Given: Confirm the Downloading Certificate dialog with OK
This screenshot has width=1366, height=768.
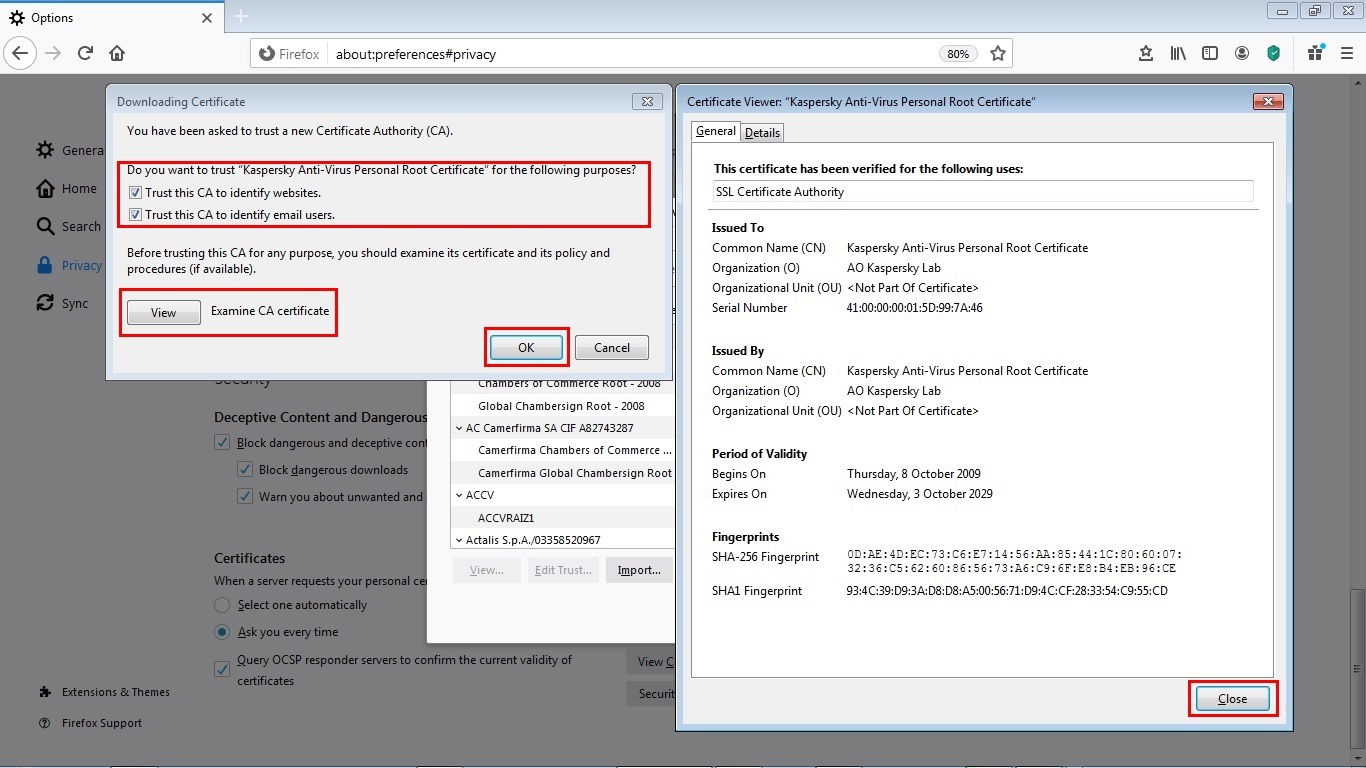Looking at the screenshot, I should point(526,348).
